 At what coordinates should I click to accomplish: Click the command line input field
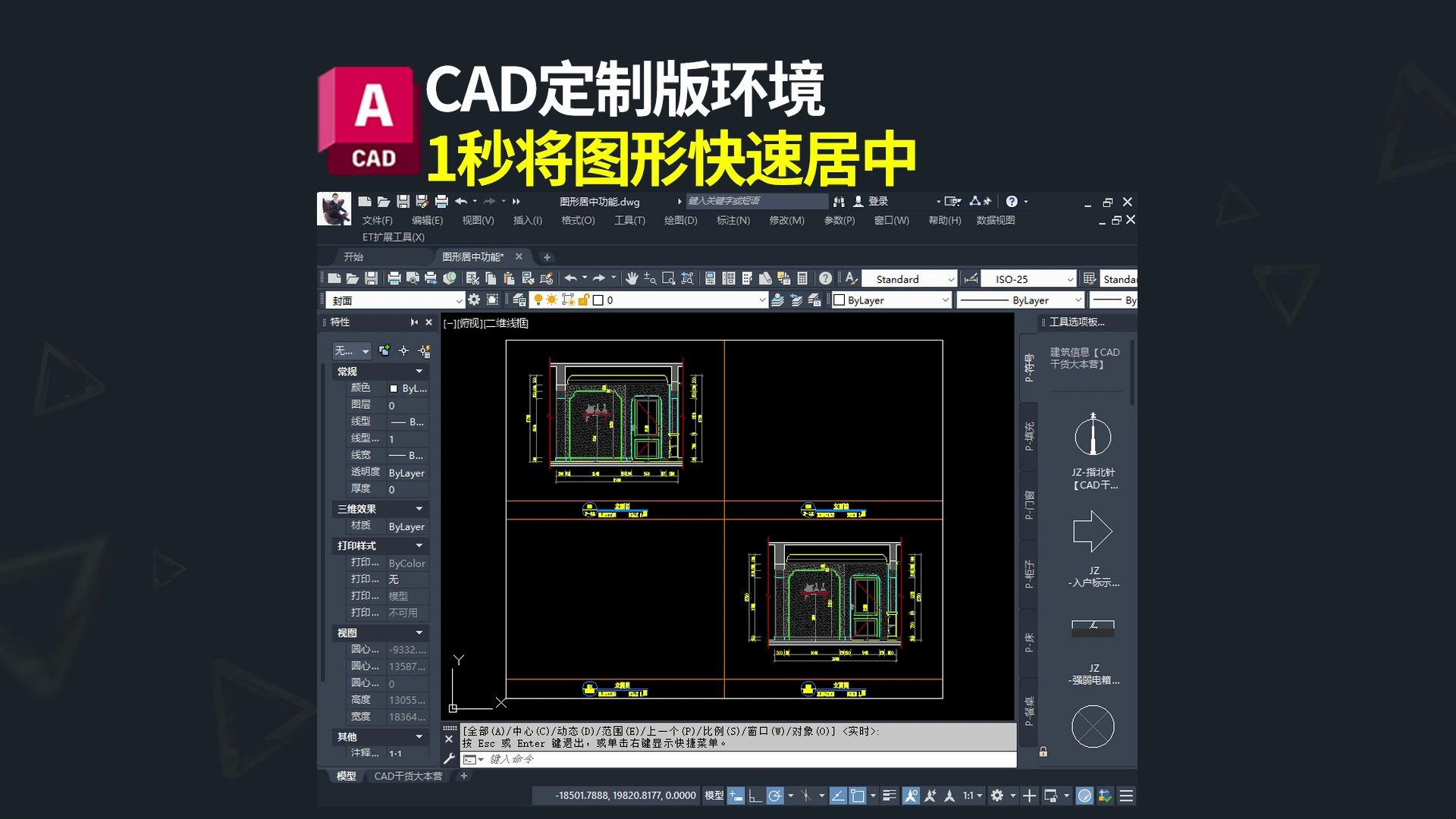pos(739,759)
